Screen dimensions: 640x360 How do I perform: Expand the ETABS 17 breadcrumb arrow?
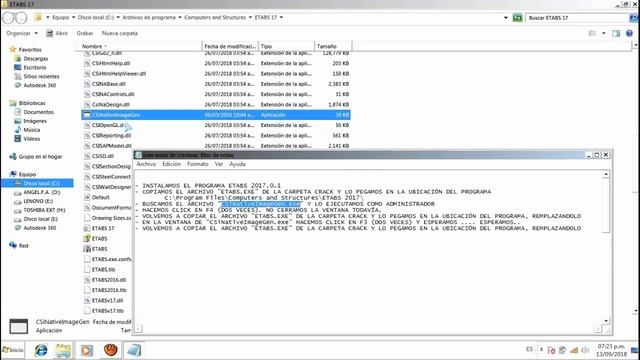point(281,18)
